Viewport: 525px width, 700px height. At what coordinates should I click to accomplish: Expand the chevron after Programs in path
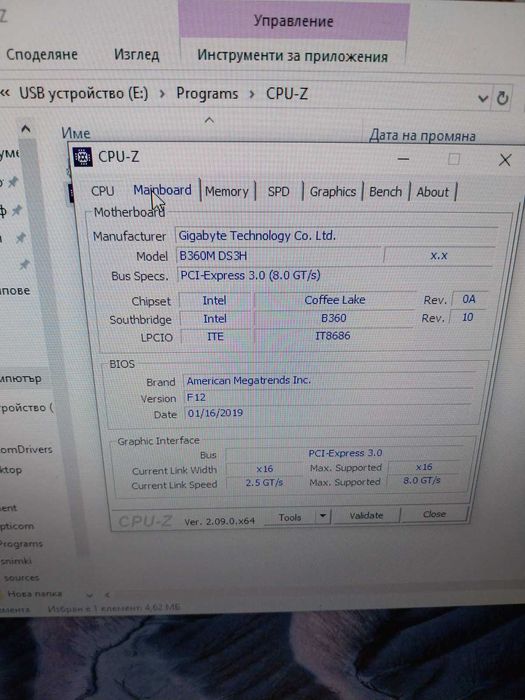pyautogui.click(x=252, y=94)
